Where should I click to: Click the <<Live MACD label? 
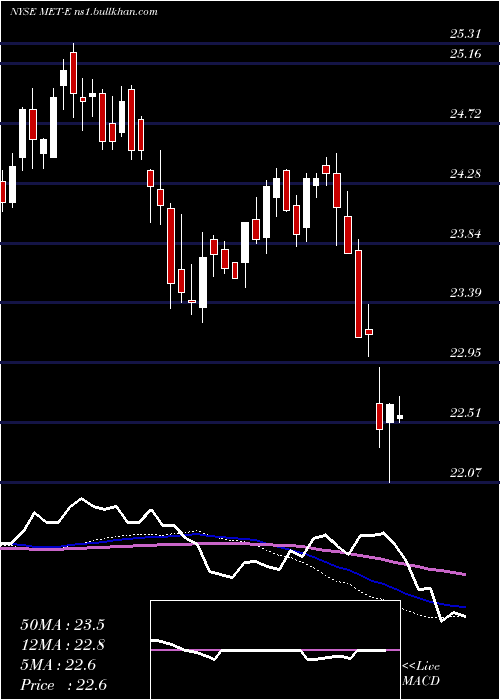click(421, 674)
